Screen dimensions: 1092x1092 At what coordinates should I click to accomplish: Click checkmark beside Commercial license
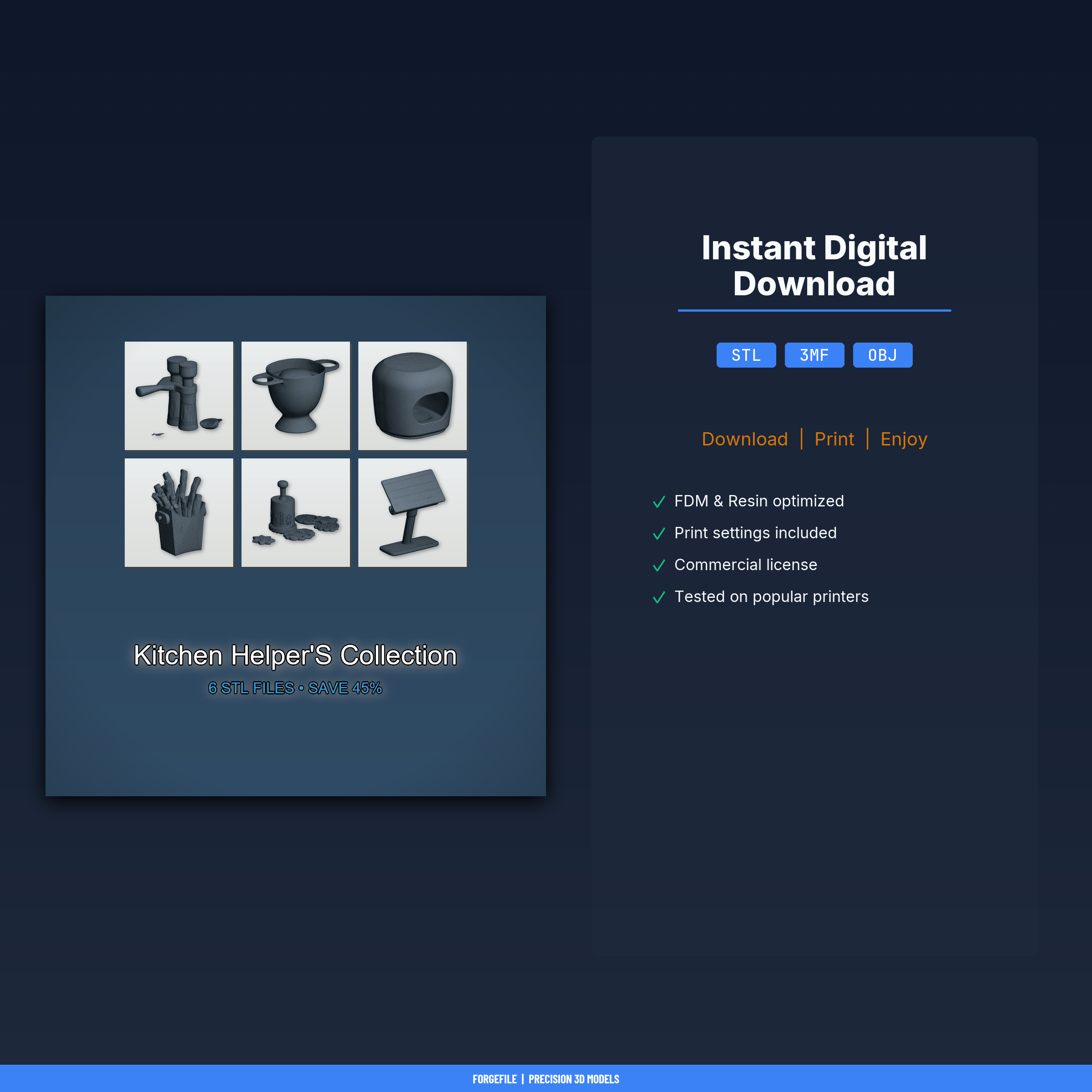pyautogui.click(x=659, y=565)
